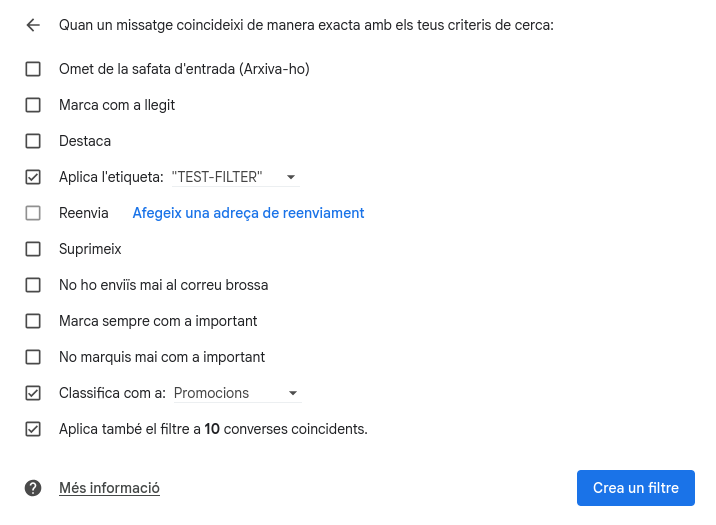
Task: Click the dropdown arrow beside Promocions
Action: coord(293,393)
